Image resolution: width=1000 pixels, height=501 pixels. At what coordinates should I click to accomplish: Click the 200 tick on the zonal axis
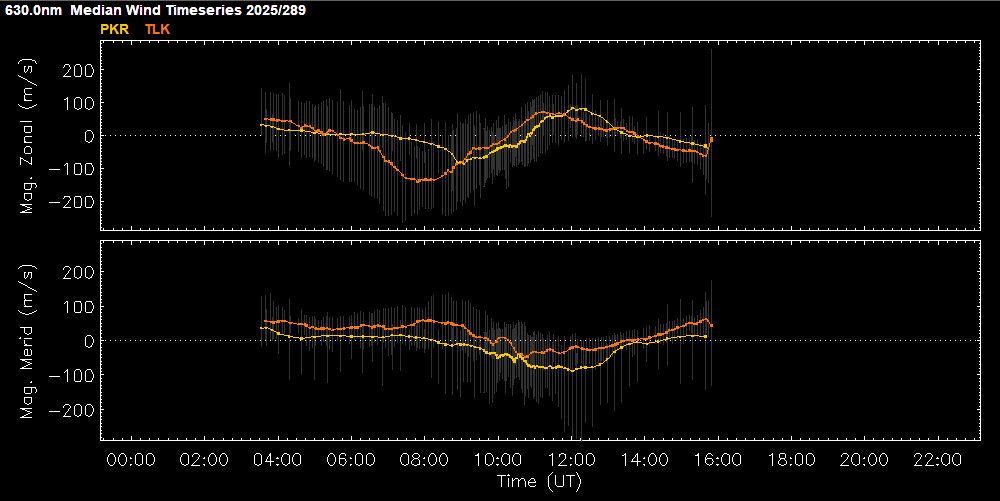point(80,70)
